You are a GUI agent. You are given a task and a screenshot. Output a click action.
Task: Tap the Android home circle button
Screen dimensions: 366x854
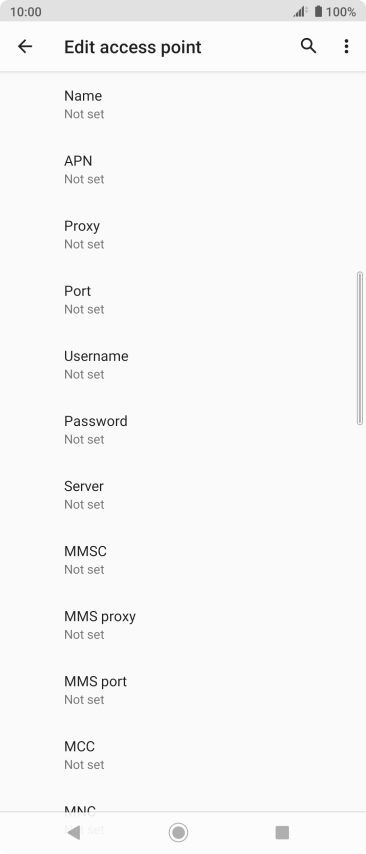point(178,832)
